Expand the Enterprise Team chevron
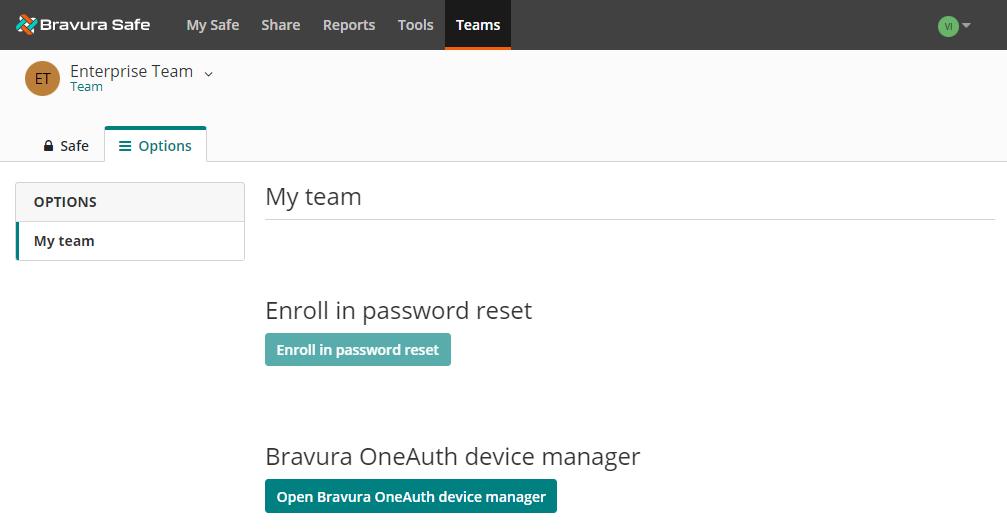The width and height of the screenshot is (1007, 532). (209, 73)
